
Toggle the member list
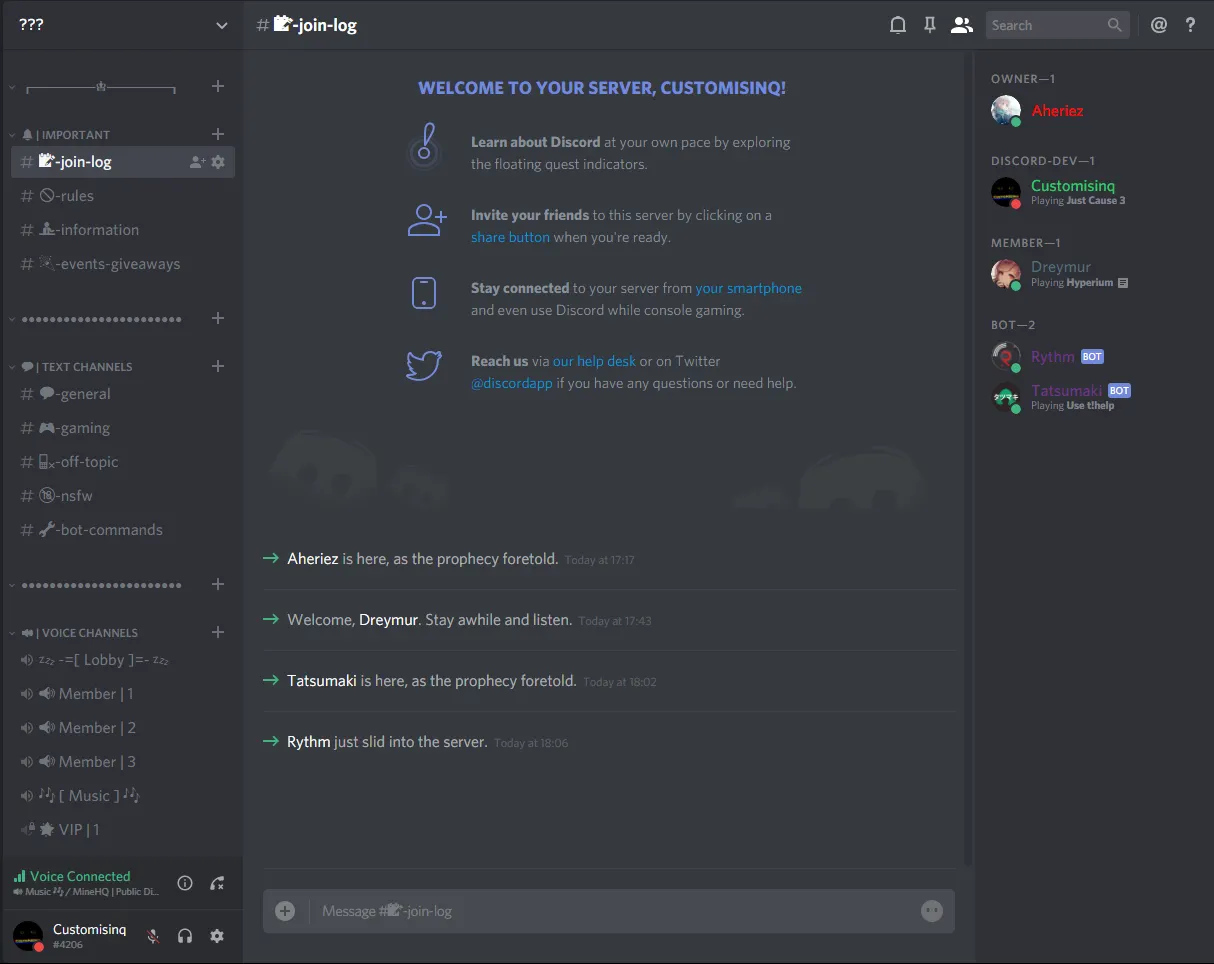pyautogui.click(x=962, y=25)
